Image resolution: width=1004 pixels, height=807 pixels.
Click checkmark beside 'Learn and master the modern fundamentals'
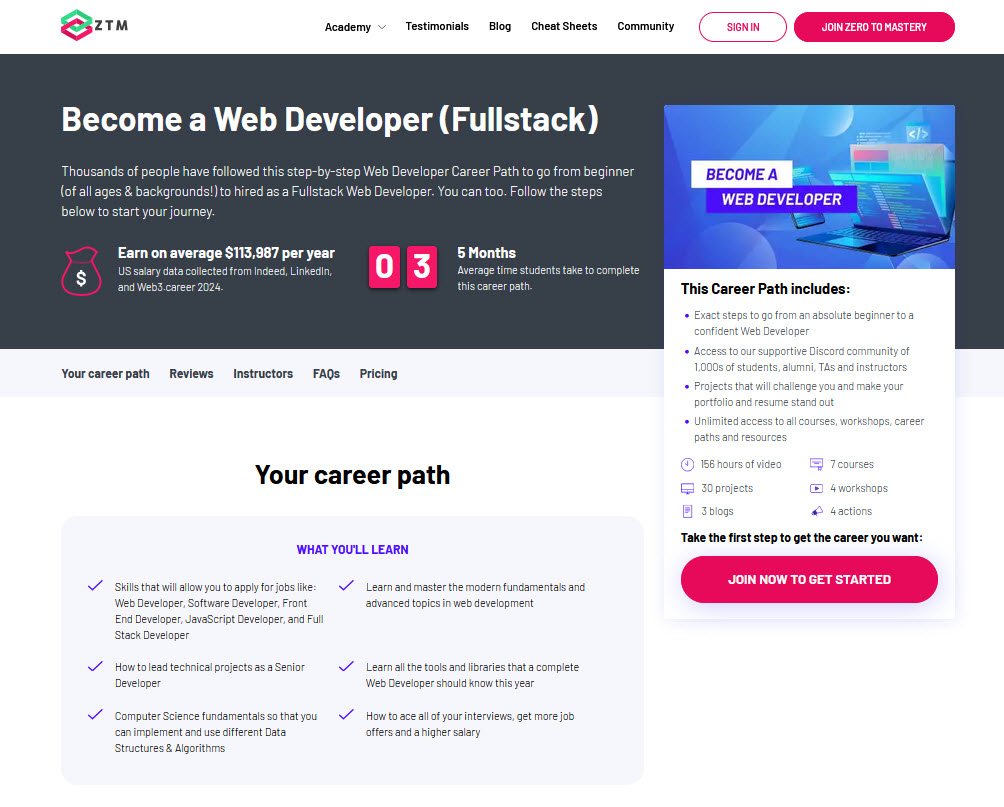[346, 585]
